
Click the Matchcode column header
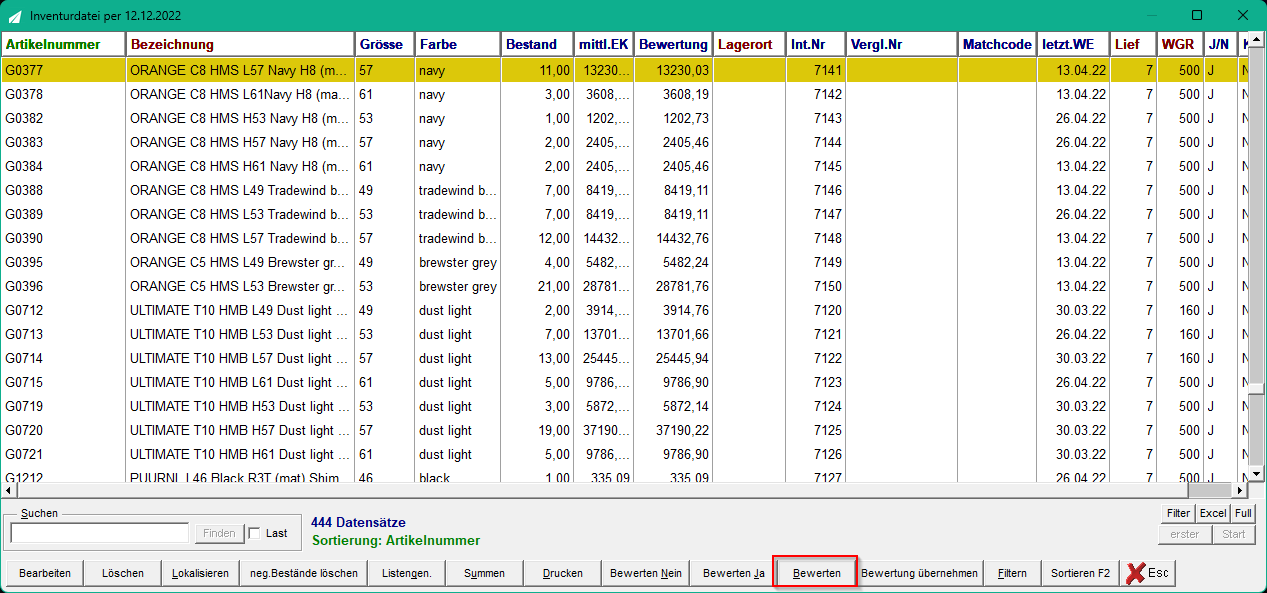[x=997, y=45]
